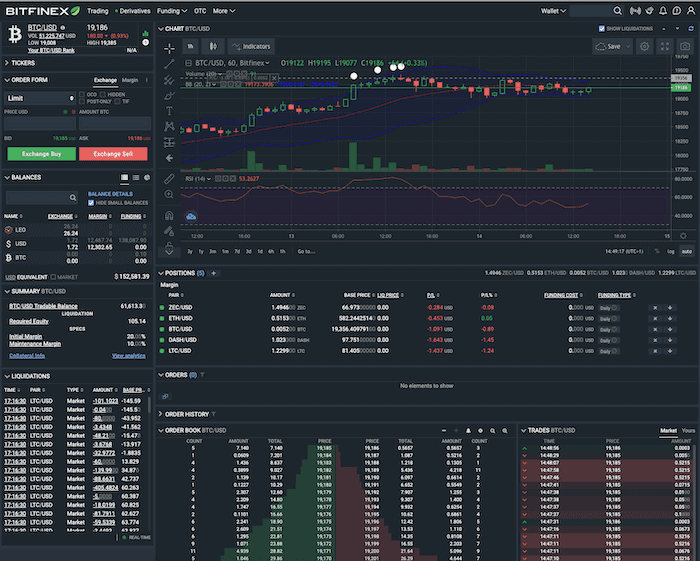700x561 pixels.
Task: Tick the Post-Only checkbox
Action: click(x=82, y=102)
